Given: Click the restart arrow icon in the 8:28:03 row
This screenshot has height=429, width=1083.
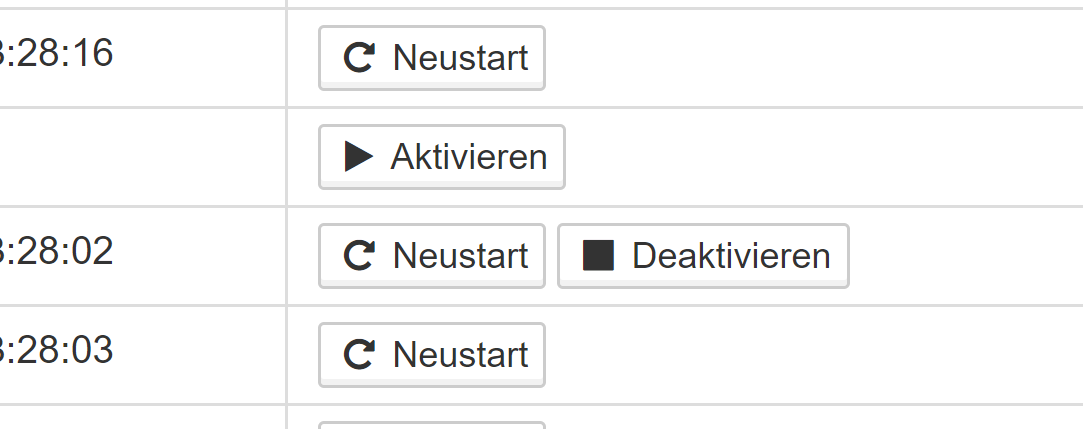Looking at the screenshot, I should point(359,354).
